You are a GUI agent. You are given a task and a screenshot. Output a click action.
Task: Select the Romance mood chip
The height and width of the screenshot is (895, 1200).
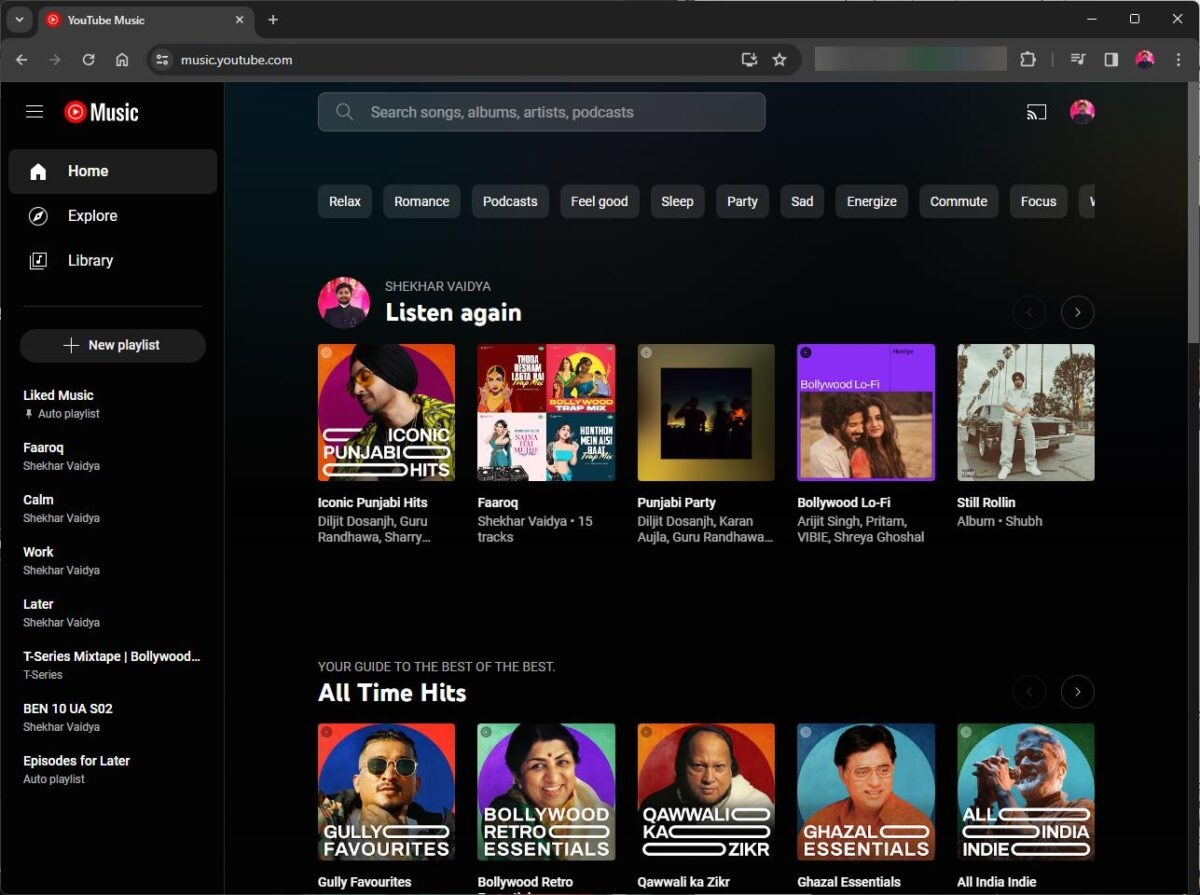click(x=421, y=201)
